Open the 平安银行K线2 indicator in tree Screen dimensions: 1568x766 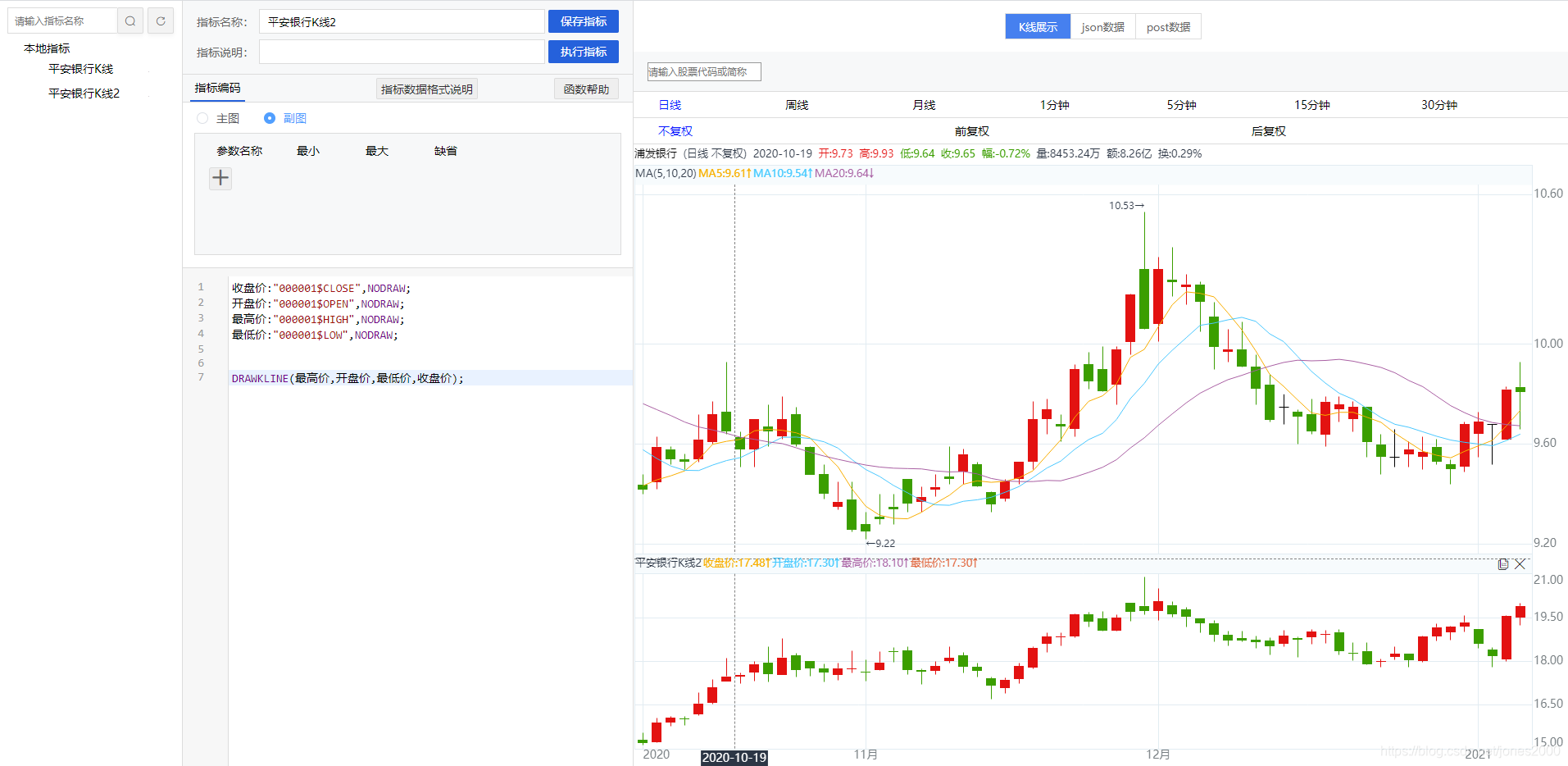[x=84, y=93]
